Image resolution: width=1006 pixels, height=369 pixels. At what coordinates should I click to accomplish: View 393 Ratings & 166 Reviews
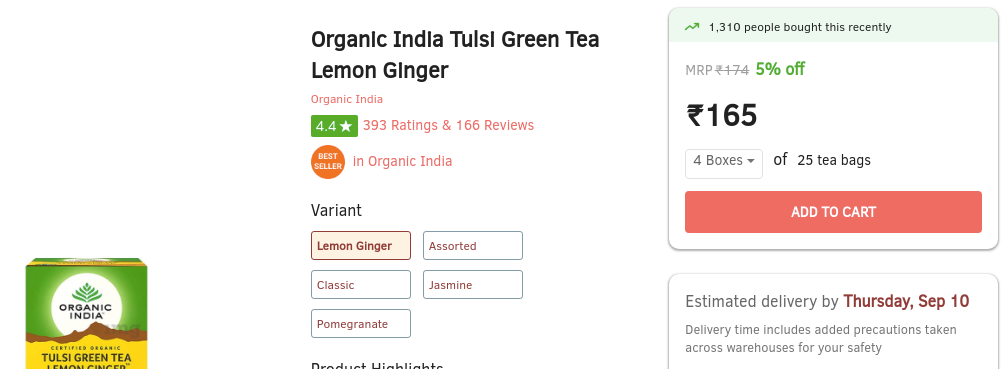click(448, 125)
